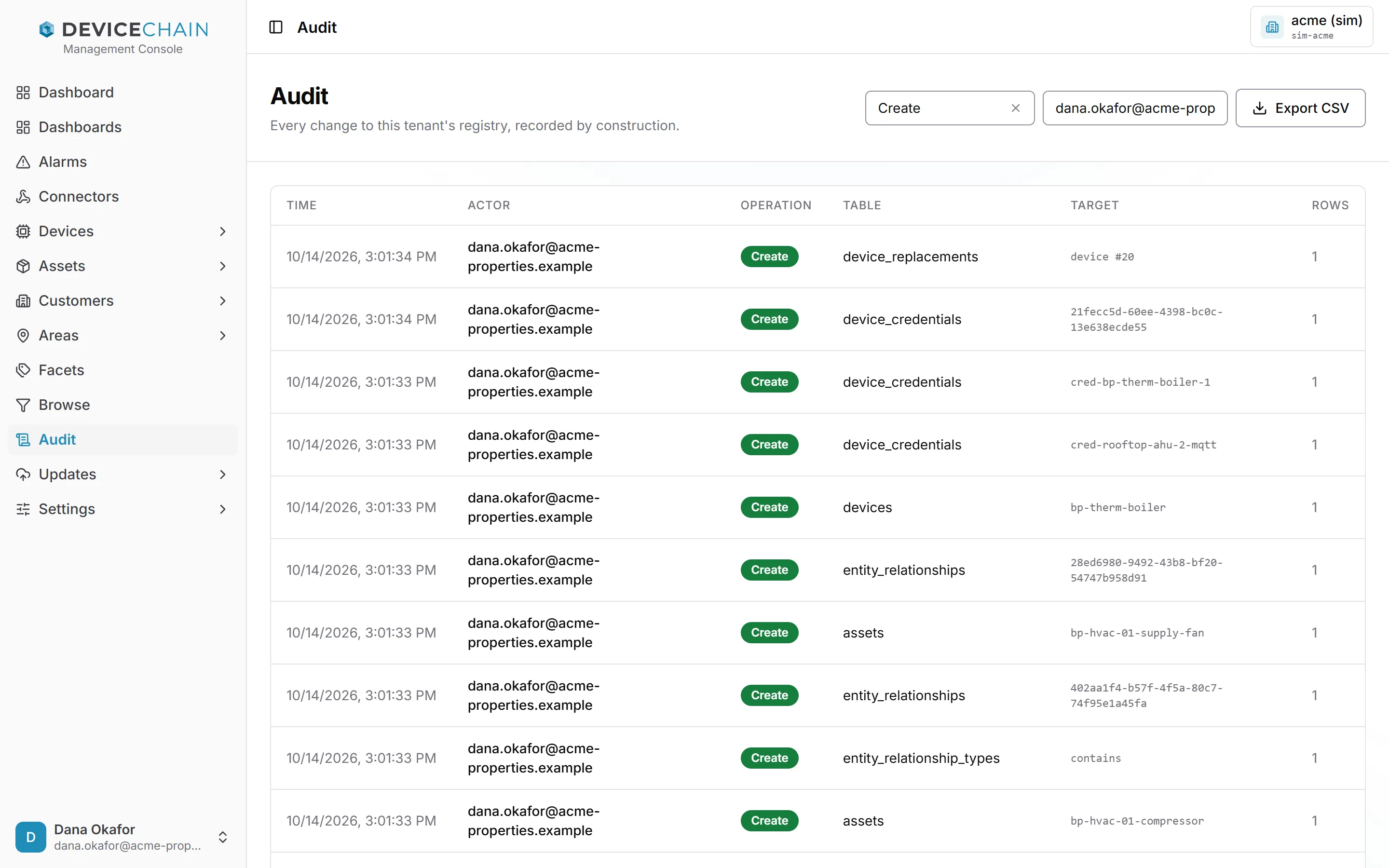Open Connectors in the sidebar
The height and width of the screenshot is (868, 1389).
click(x=123, y=196)
